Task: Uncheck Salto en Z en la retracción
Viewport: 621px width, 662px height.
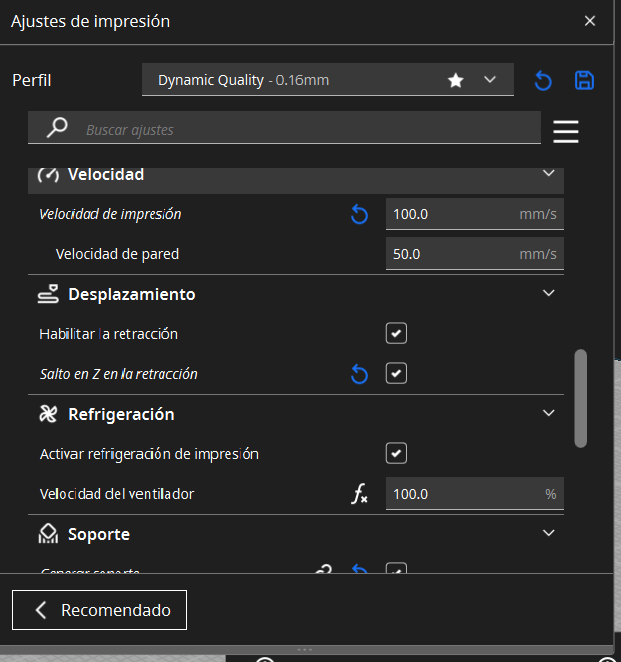Action: click(396, 374)
